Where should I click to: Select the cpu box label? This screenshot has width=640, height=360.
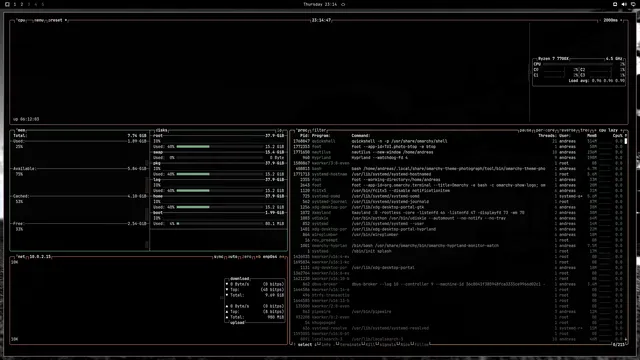click(21, 20)
